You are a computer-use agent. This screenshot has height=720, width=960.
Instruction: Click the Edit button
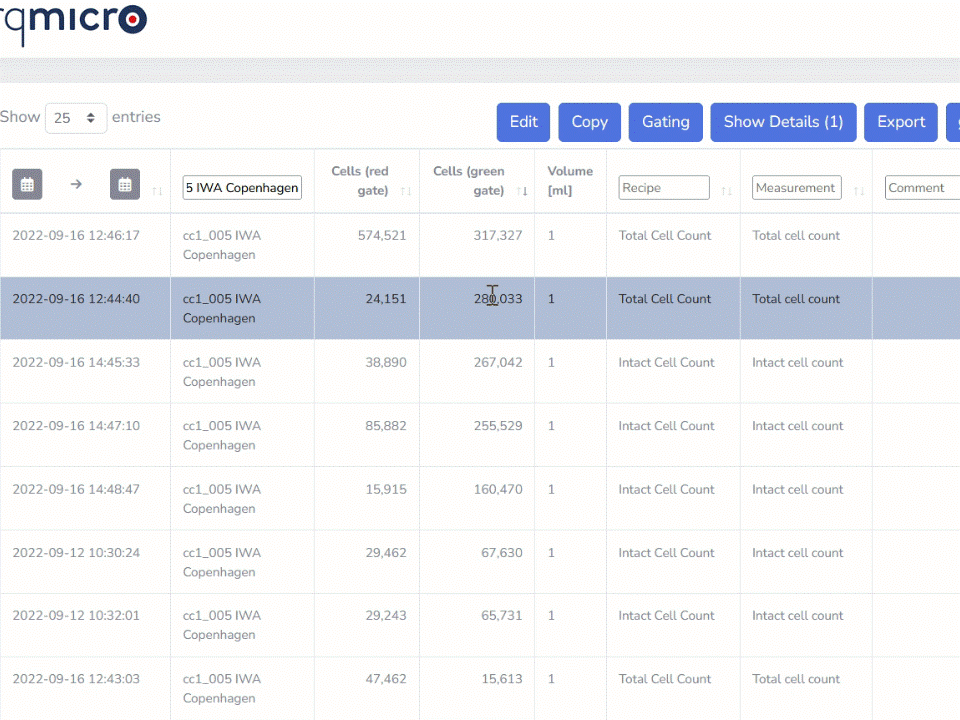[x=523, y=122]
